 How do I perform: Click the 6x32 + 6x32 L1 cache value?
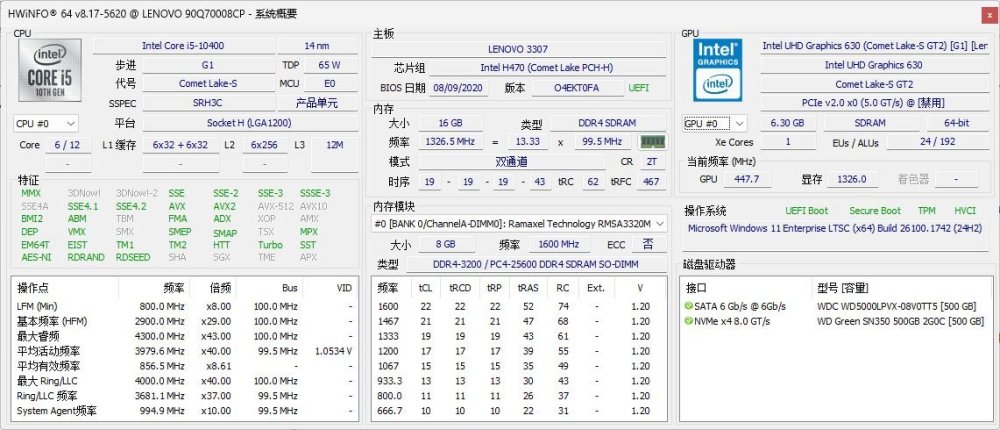point(180,145)
